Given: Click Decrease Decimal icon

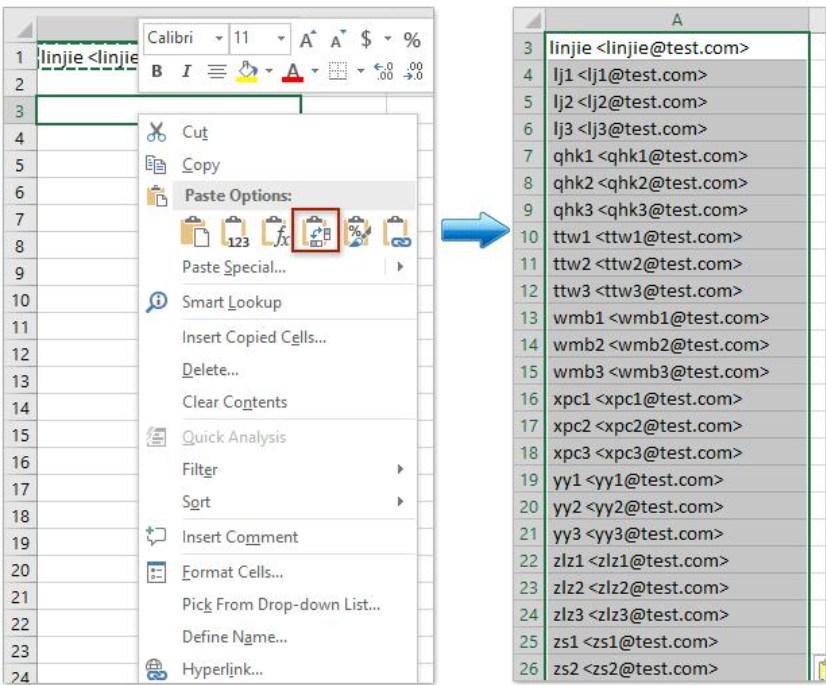Looking at the screenshot, I should 413,71.
